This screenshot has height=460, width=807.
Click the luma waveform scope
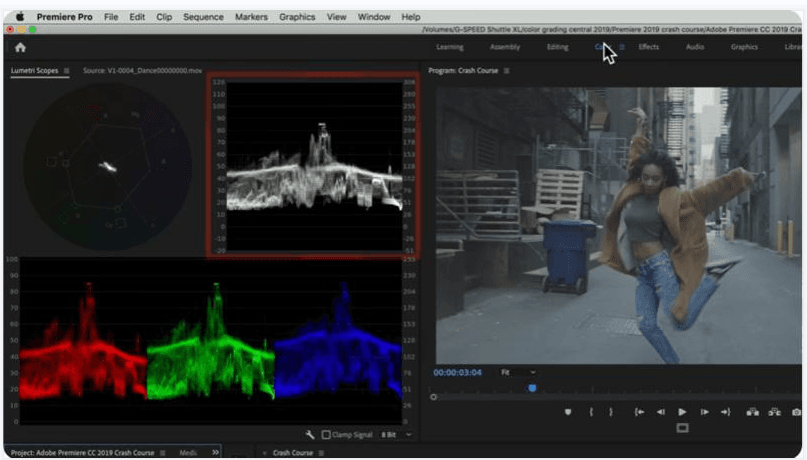point(313,166)
